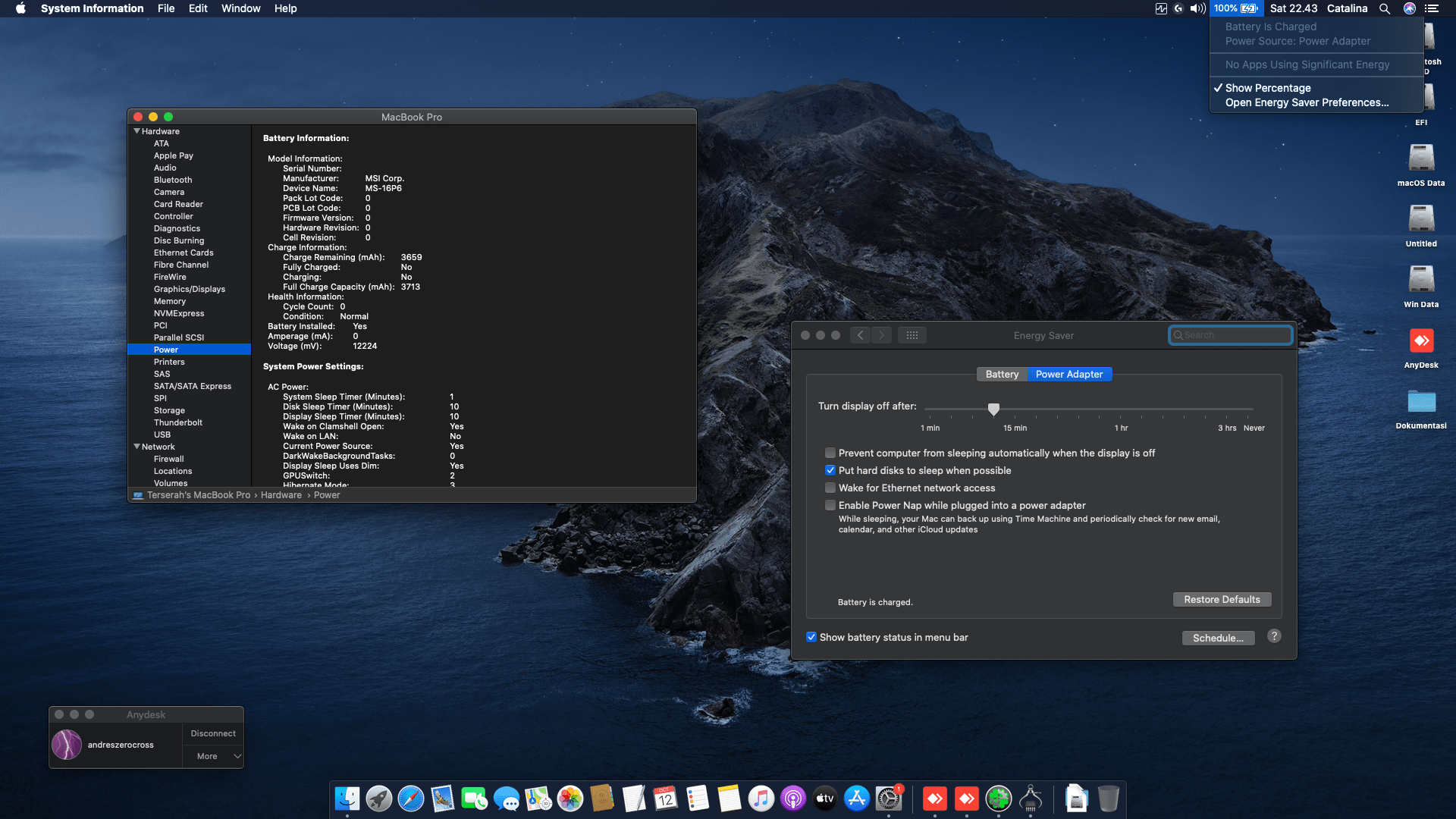
Task: Open the File menu
Action: [166, 8]
